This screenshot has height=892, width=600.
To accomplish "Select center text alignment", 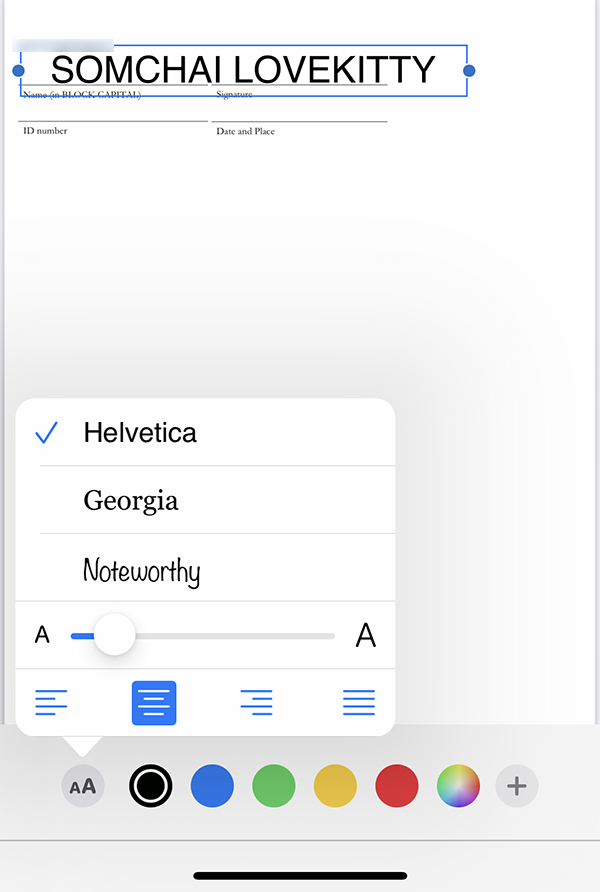I will click(154, 702).
